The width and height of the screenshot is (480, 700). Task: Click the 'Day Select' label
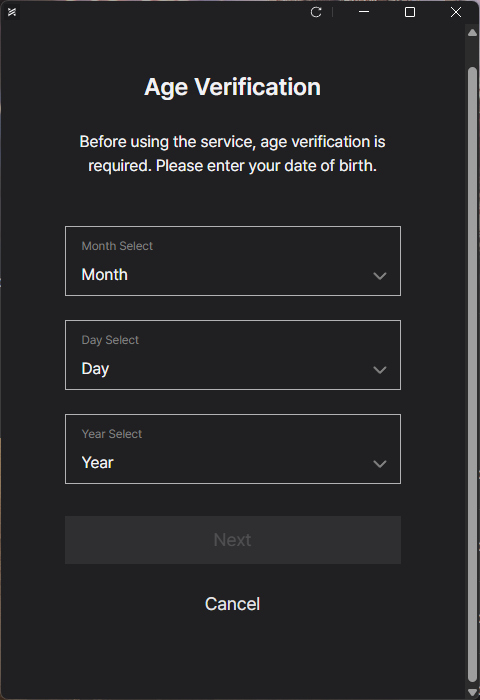pyautogui.click(x=110, y=340)
